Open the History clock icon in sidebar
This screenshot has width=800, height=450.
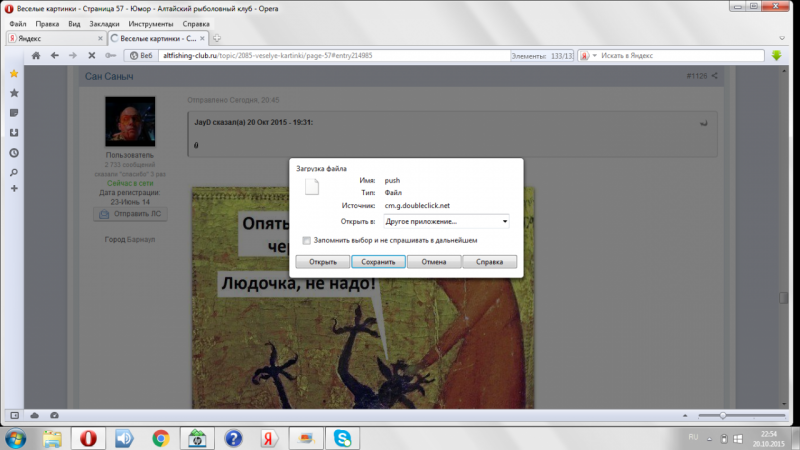(x=14, y=153)
